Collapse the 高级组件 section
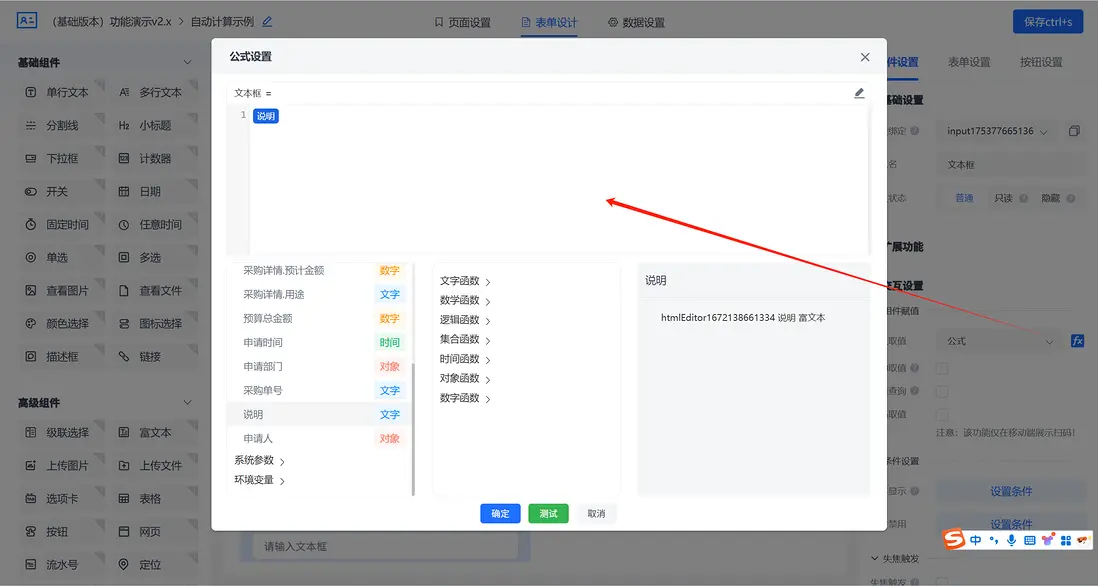This screenshot has height=586, width=1098. (187, 403)
